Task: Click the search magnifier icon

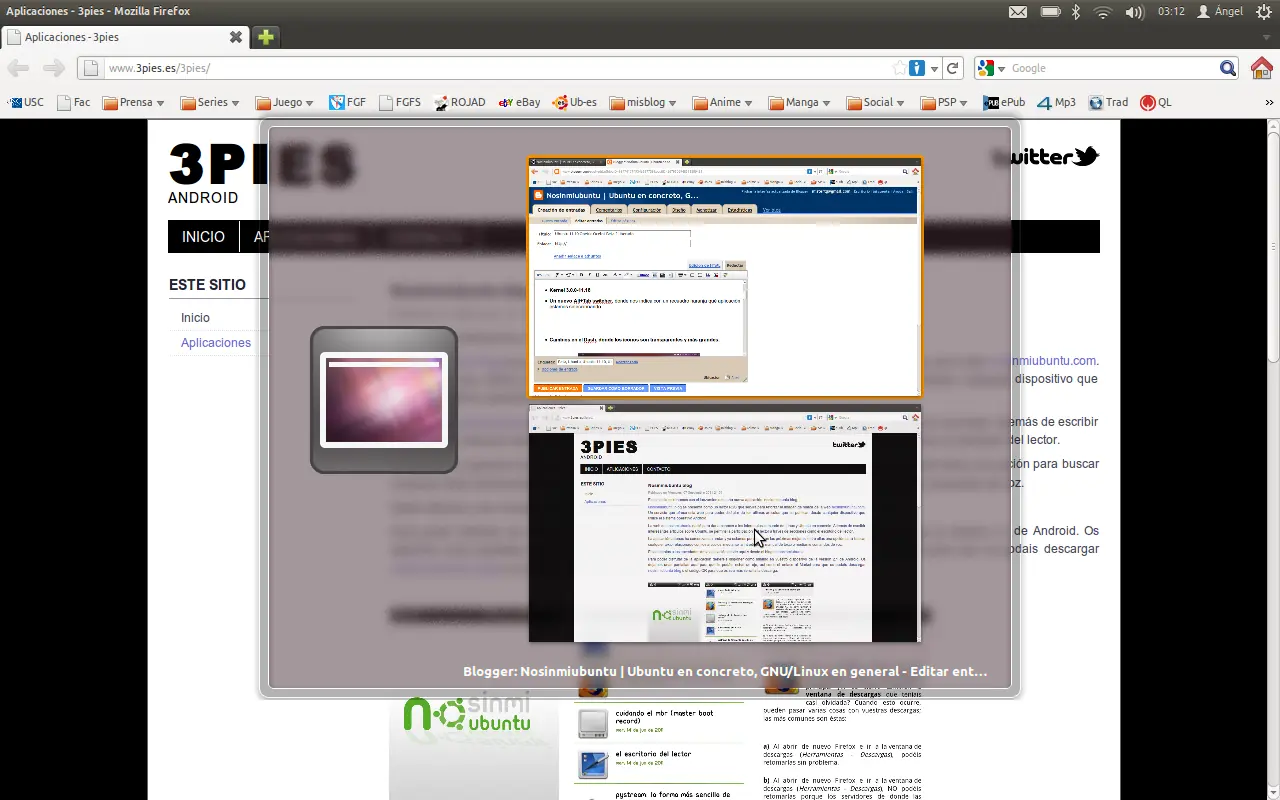Action: click(1228, 68)
